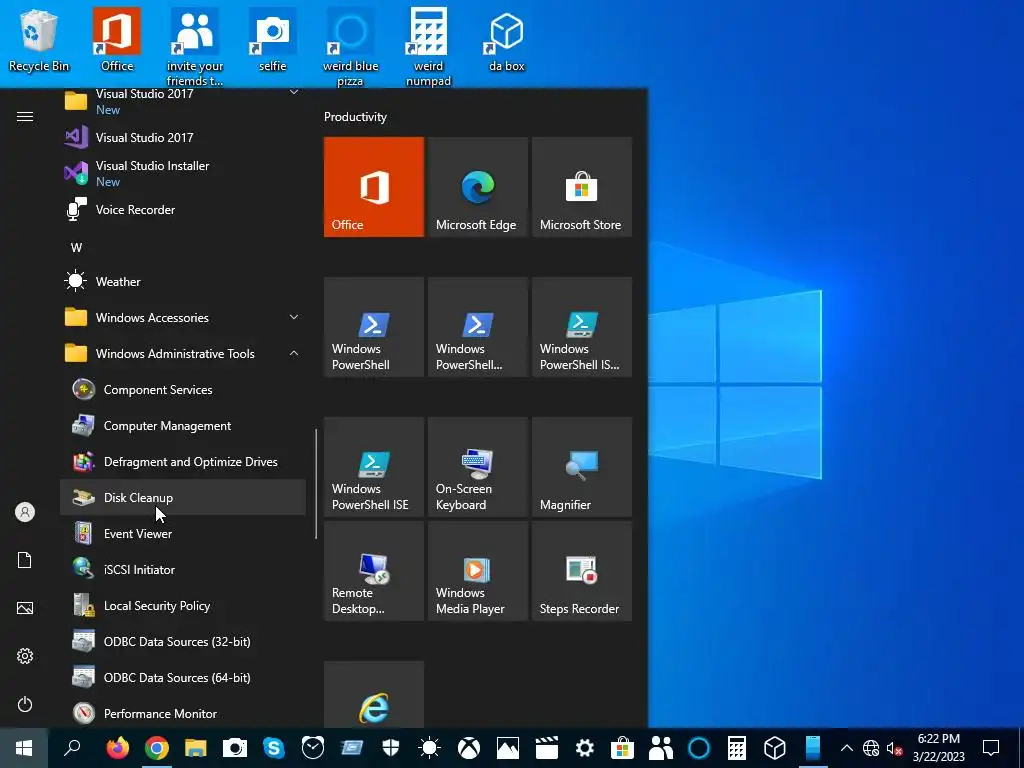The width and height of the screenshot is (1024, 768).
Task: Launch Performance Monitor
Action: [183, 713]
